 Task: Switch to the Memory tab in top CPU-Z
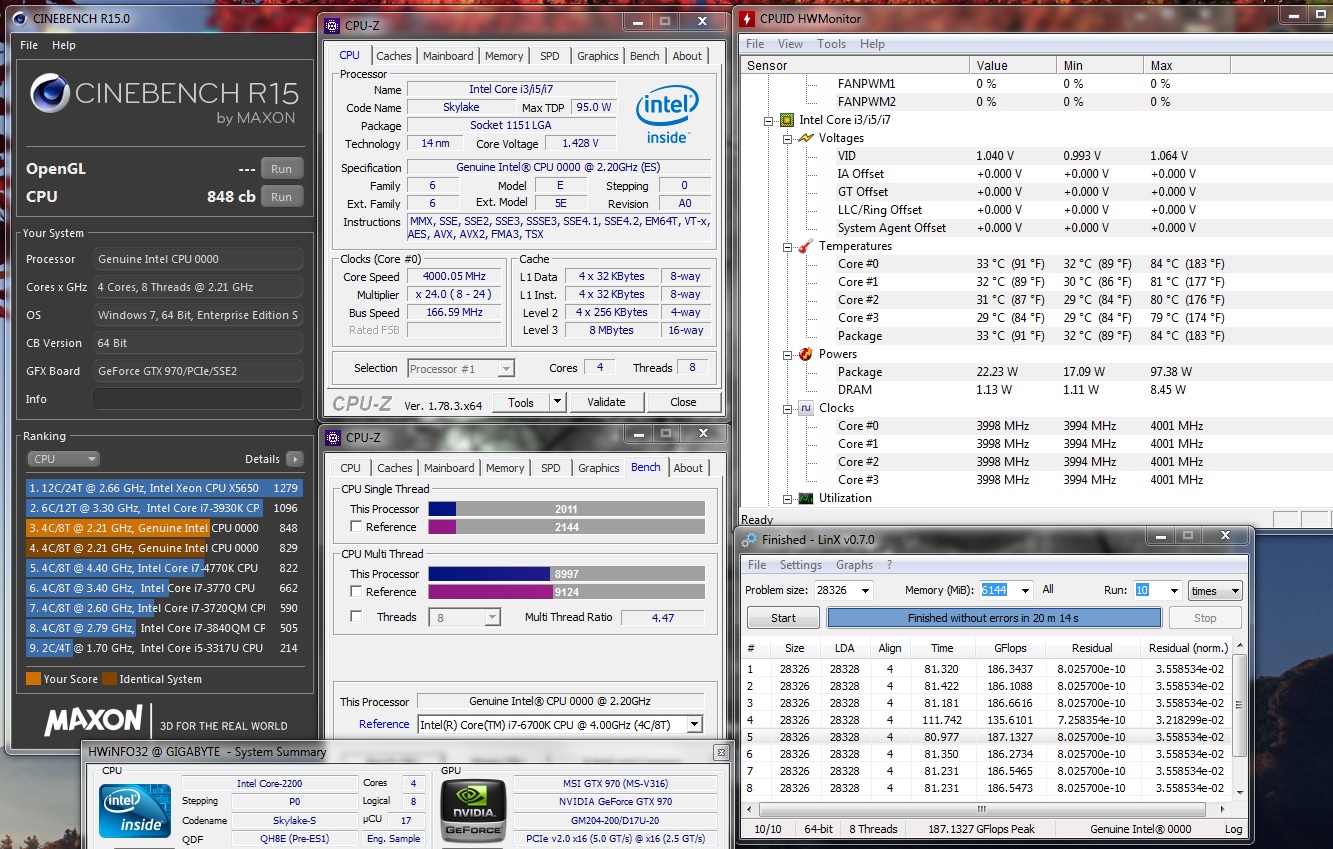pyautogui.click(x=503, y=56)
